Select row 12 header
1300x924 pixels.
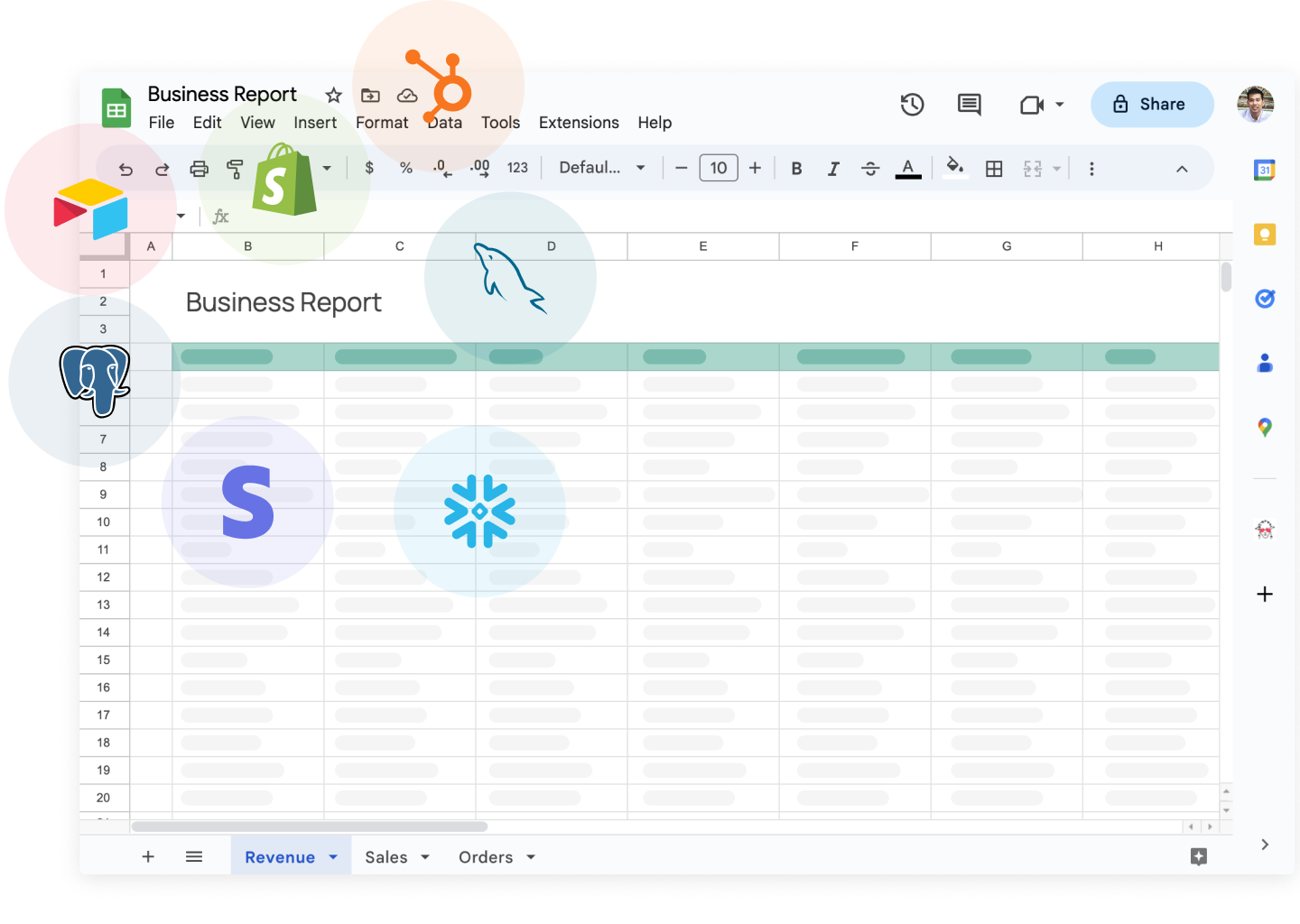click(x=104, y=577)
